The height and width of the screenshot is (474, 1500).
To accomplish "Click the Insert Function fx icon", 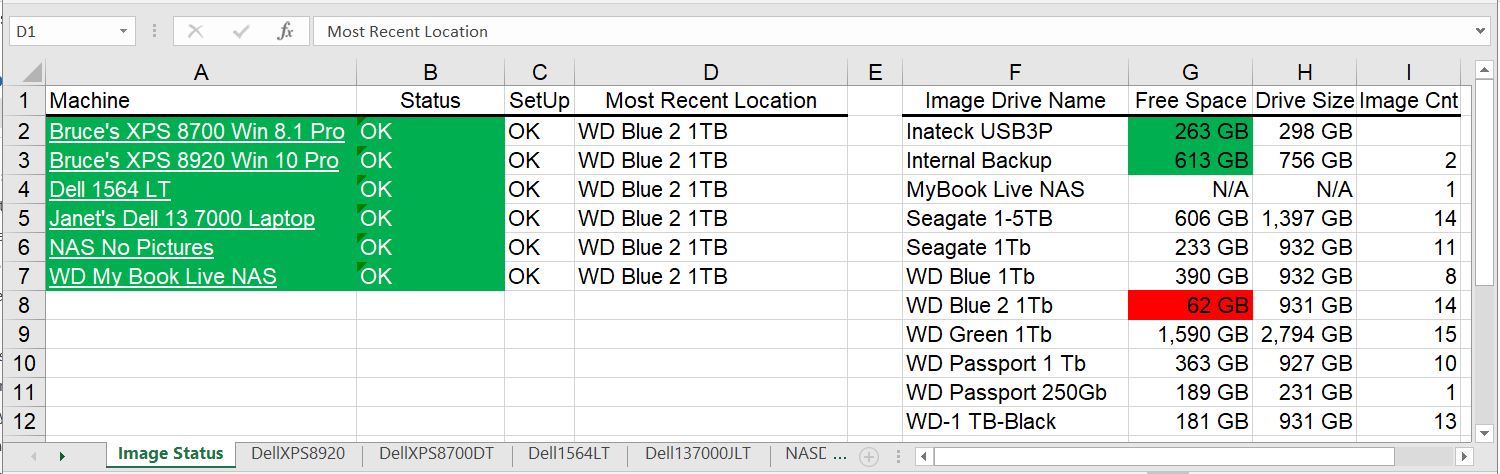I will (285, 32).
